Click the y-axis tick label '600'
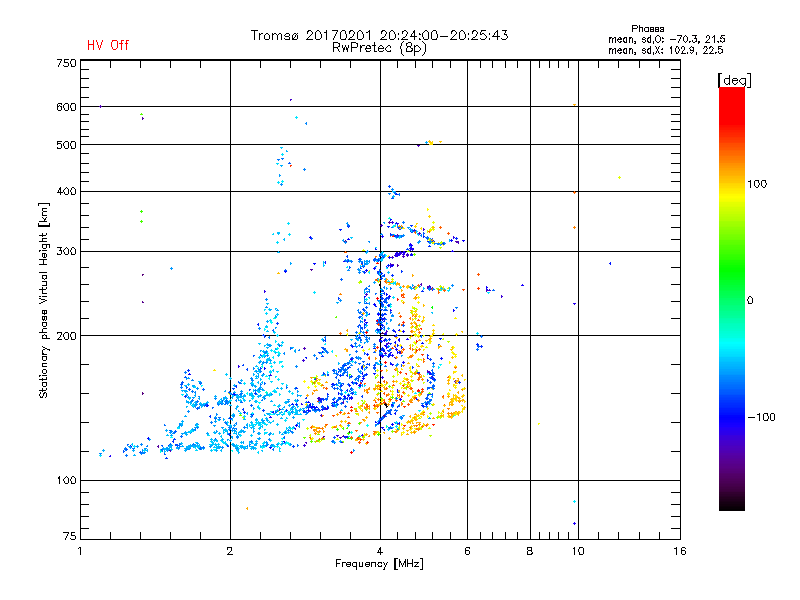The width and height of the screenshot is (800, 600). (x=67, y=107)
